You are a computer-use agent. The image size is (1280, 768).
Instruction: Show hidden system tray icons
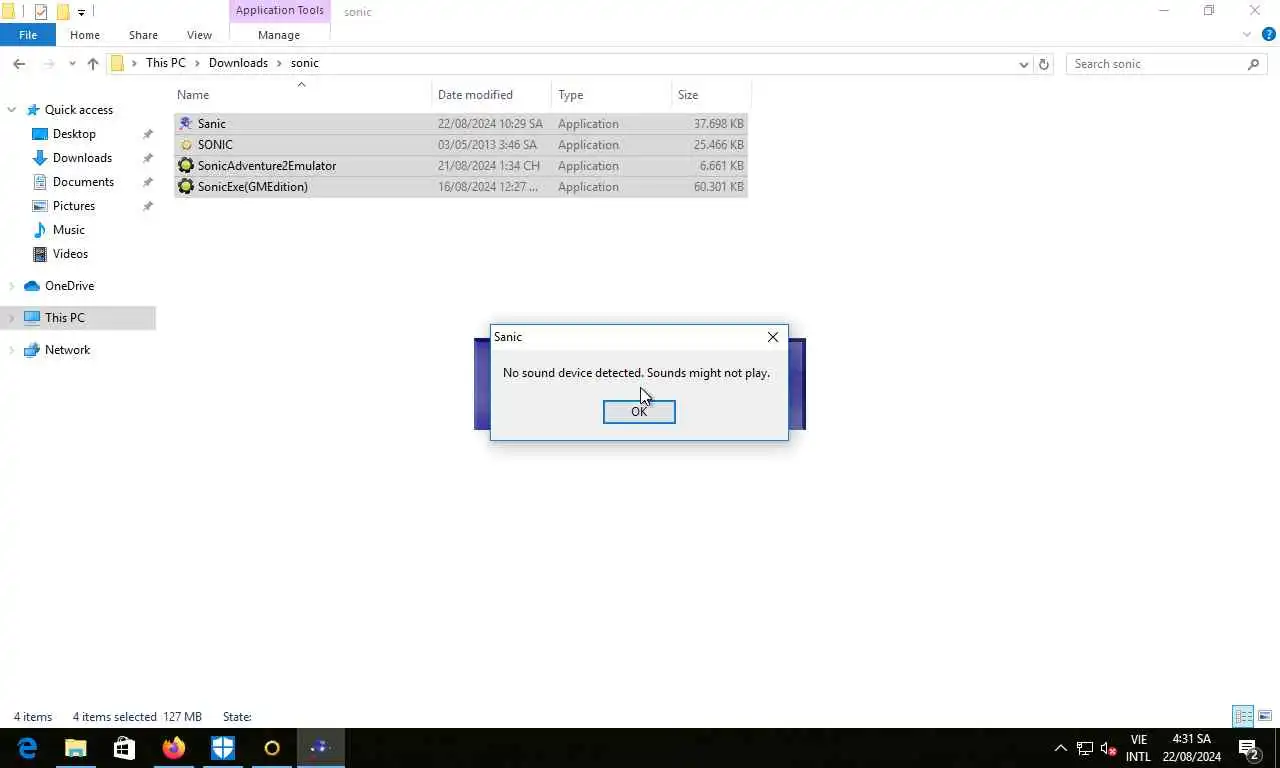click(x=1061, y=748)
